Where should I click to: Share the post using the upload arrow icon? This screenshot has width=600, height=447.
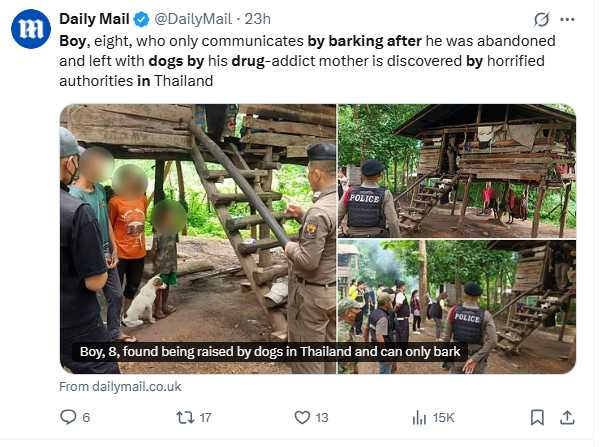click(x=567, y=417)
